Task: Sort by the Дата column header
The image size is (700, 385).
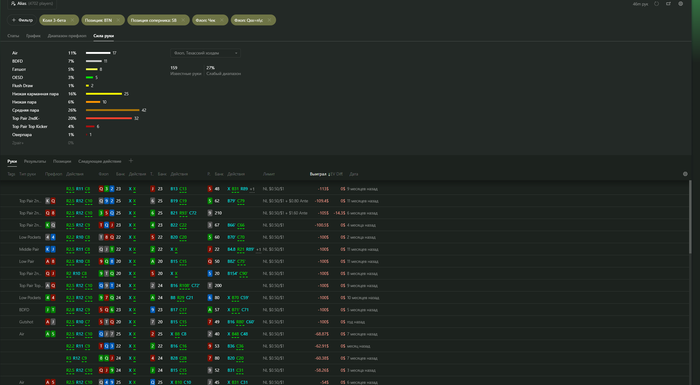Action: tap(354, 174)
